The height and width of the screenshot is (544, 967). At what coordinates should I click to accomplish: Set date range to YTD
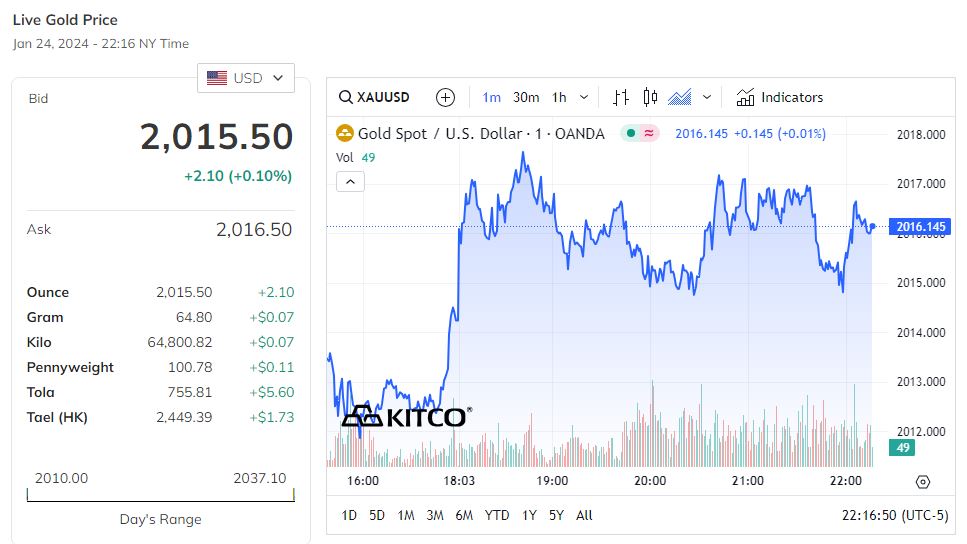point(497,515)
